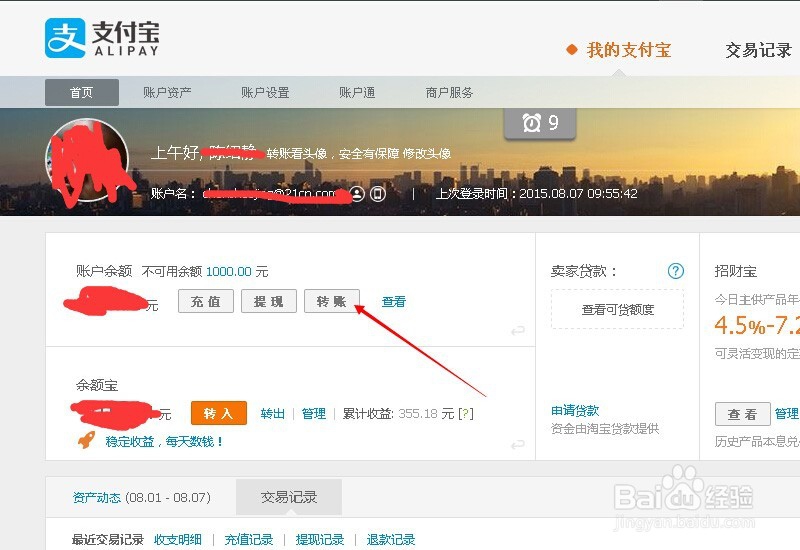Image resolution: width=800 pixels, height=550 pixels.
Task: Click the mobile phone binding icon
Action: point(378,194)
